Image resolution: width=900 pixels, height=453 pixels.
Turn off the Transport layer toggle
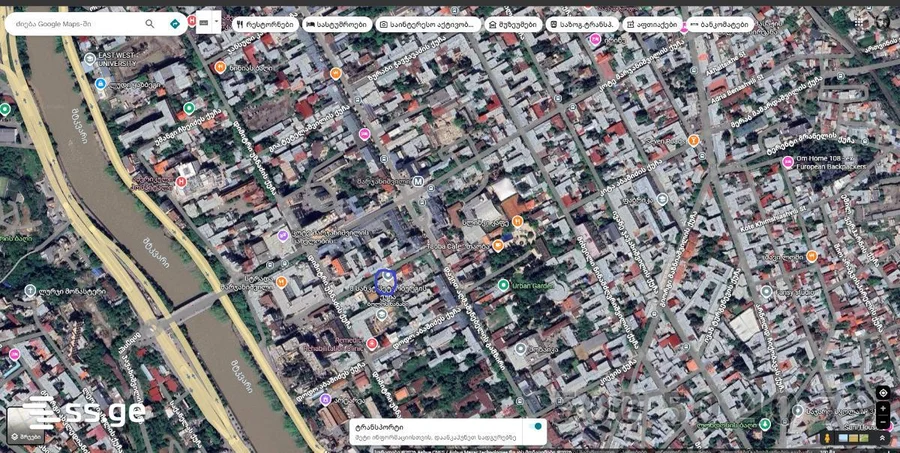(x=537, y=427)
